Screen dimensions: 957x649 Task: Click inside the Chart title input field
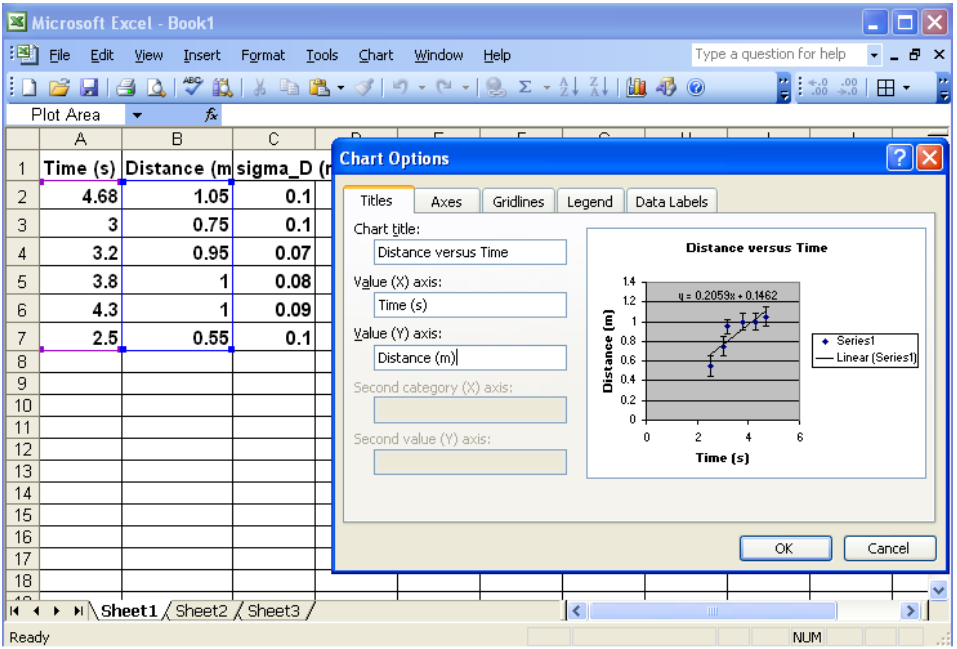469,252
